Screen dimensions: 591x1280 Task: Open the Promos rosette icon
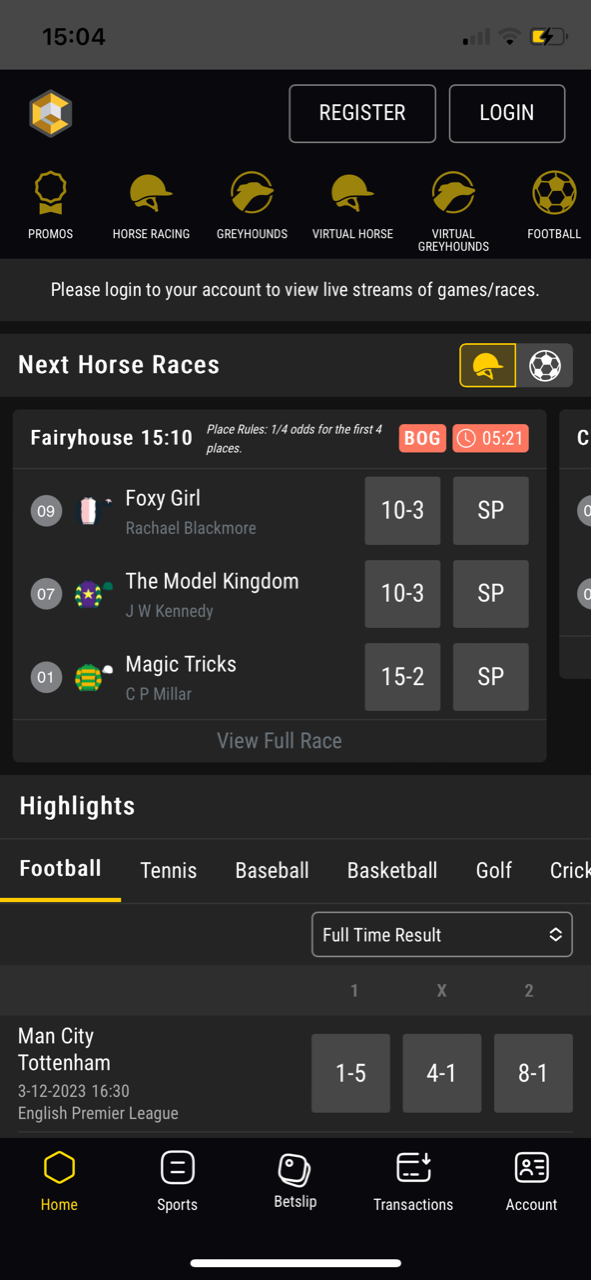pyautogui.click(x=50, y=192)
